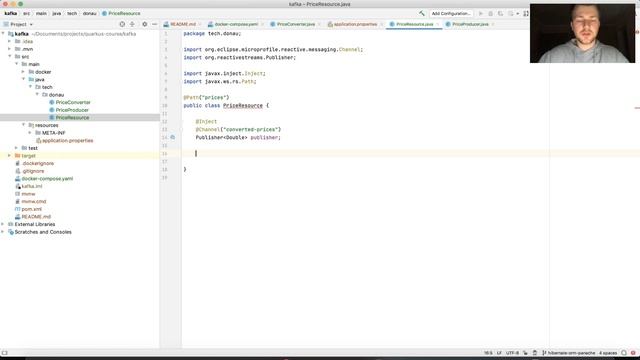Click the Run play icon in toolbar

(481, 13)
